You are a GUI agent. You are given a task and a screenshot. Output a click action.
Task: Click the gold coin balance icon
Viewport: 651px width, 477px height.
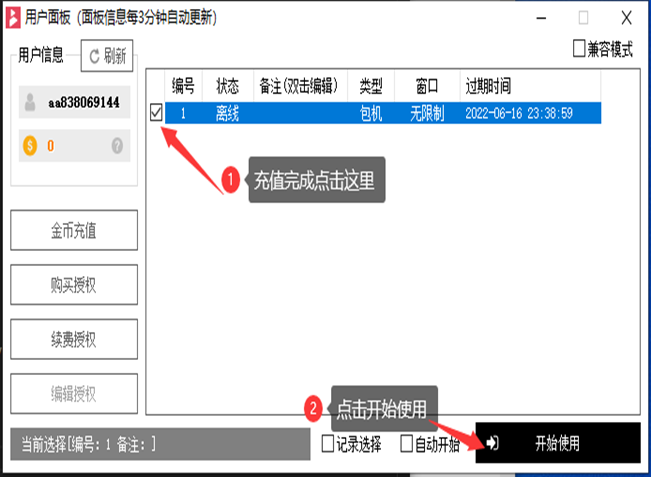click(29, 146)
